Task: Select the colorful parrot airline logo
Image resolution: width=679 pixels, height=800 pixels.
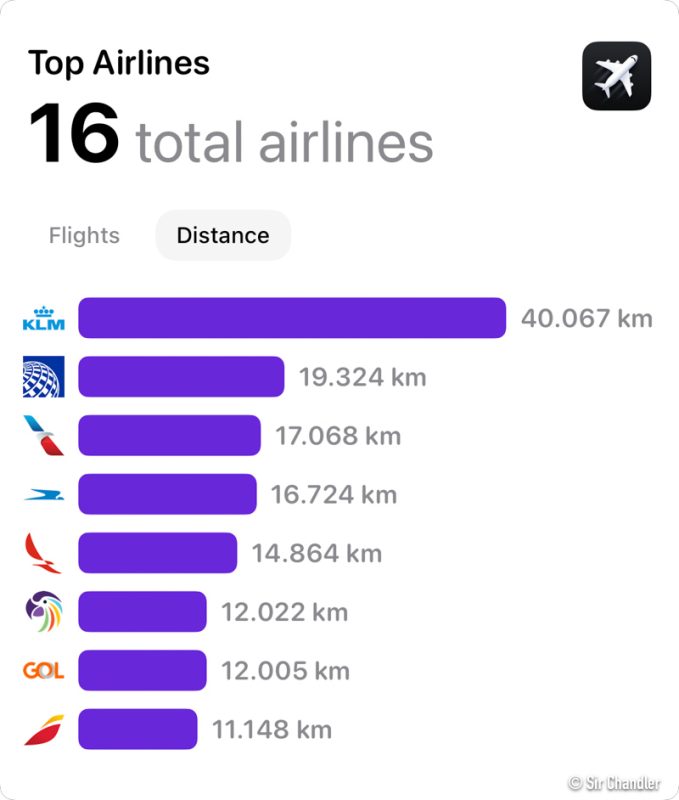Action: click(43, 611)
